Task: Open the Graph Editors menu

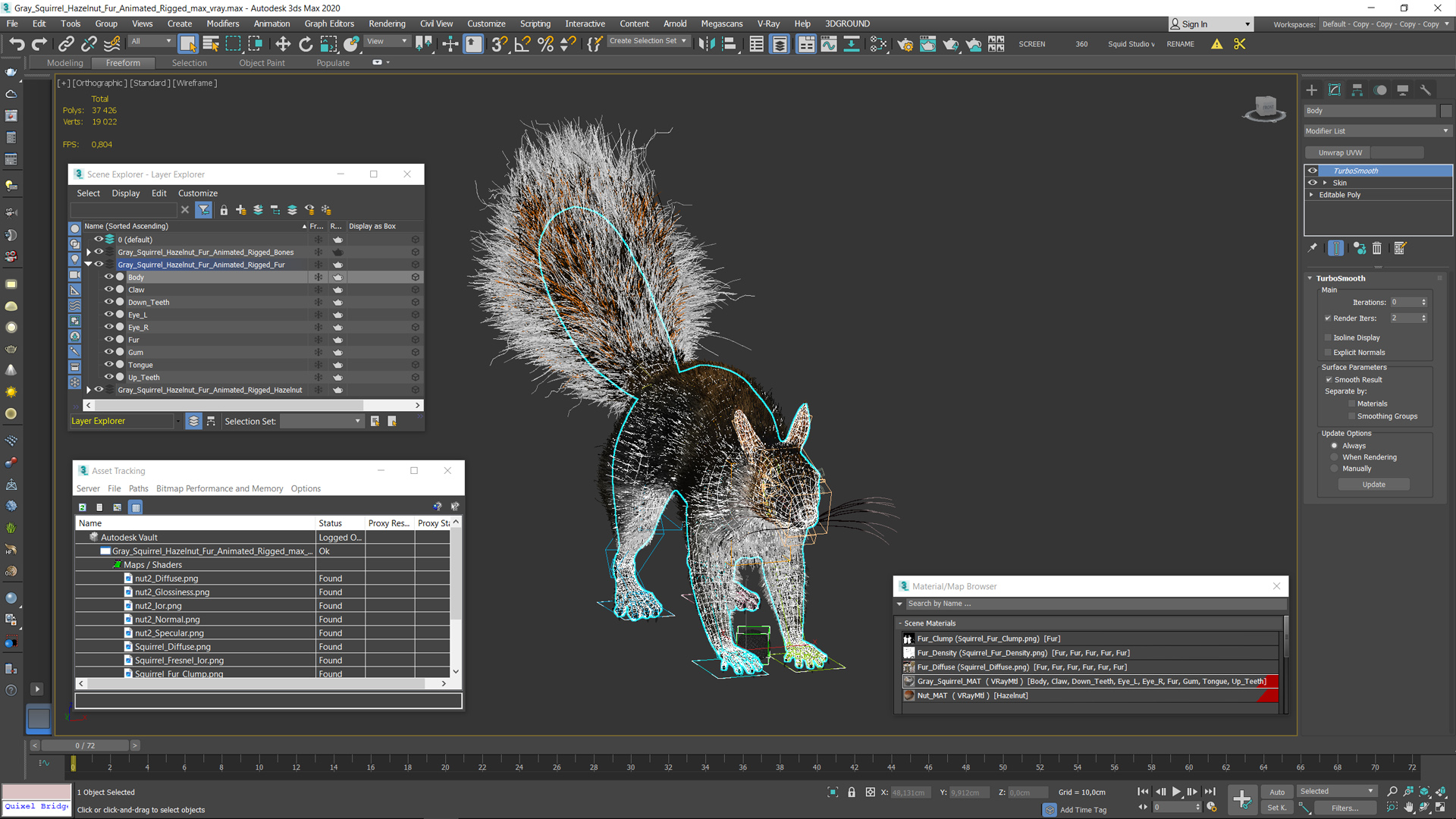Action: (x=329, y=24)
